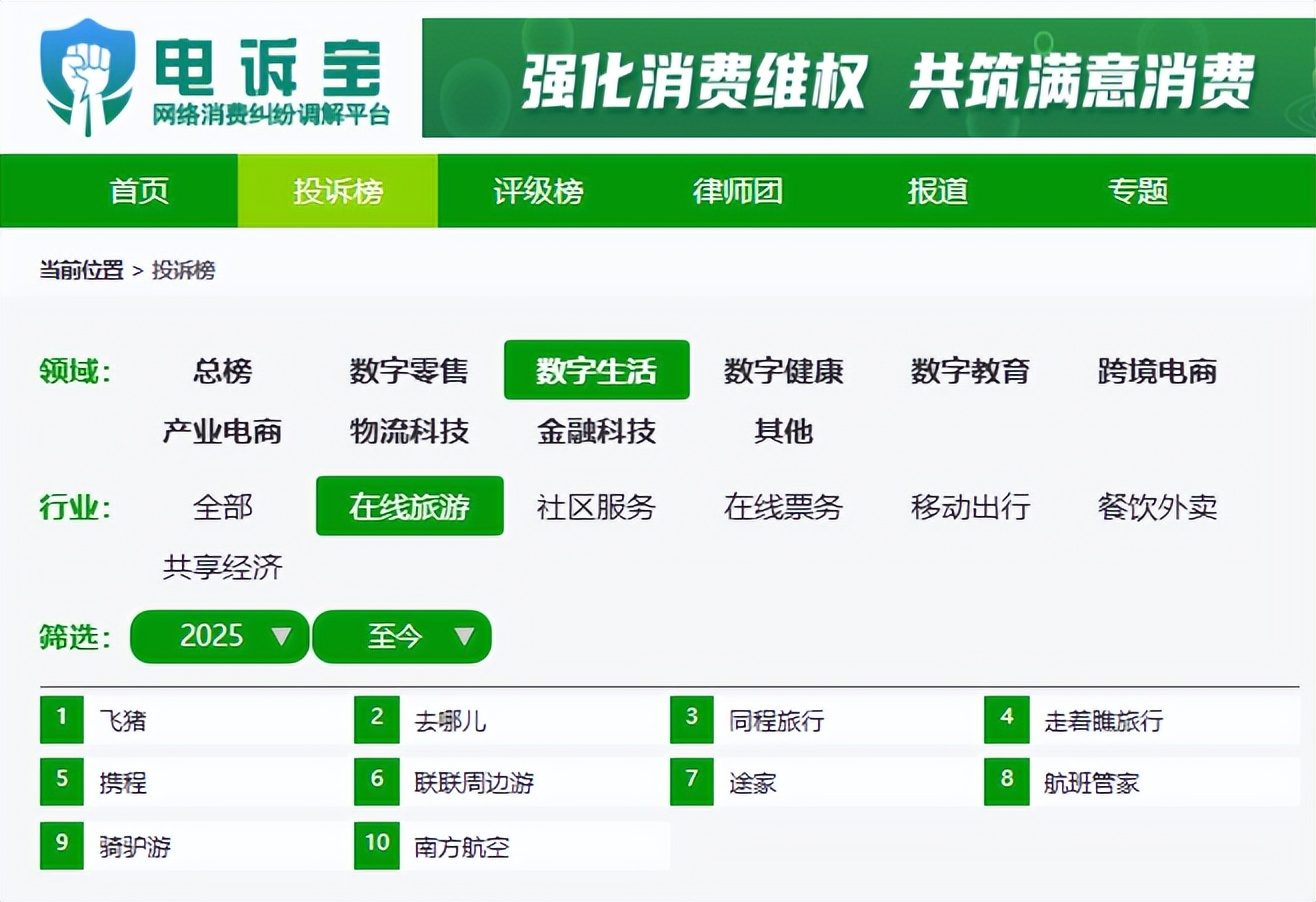Expand the 至今 period dropdown
The width and height of the screenshot is (1316, 902).
tap(402, 637)
